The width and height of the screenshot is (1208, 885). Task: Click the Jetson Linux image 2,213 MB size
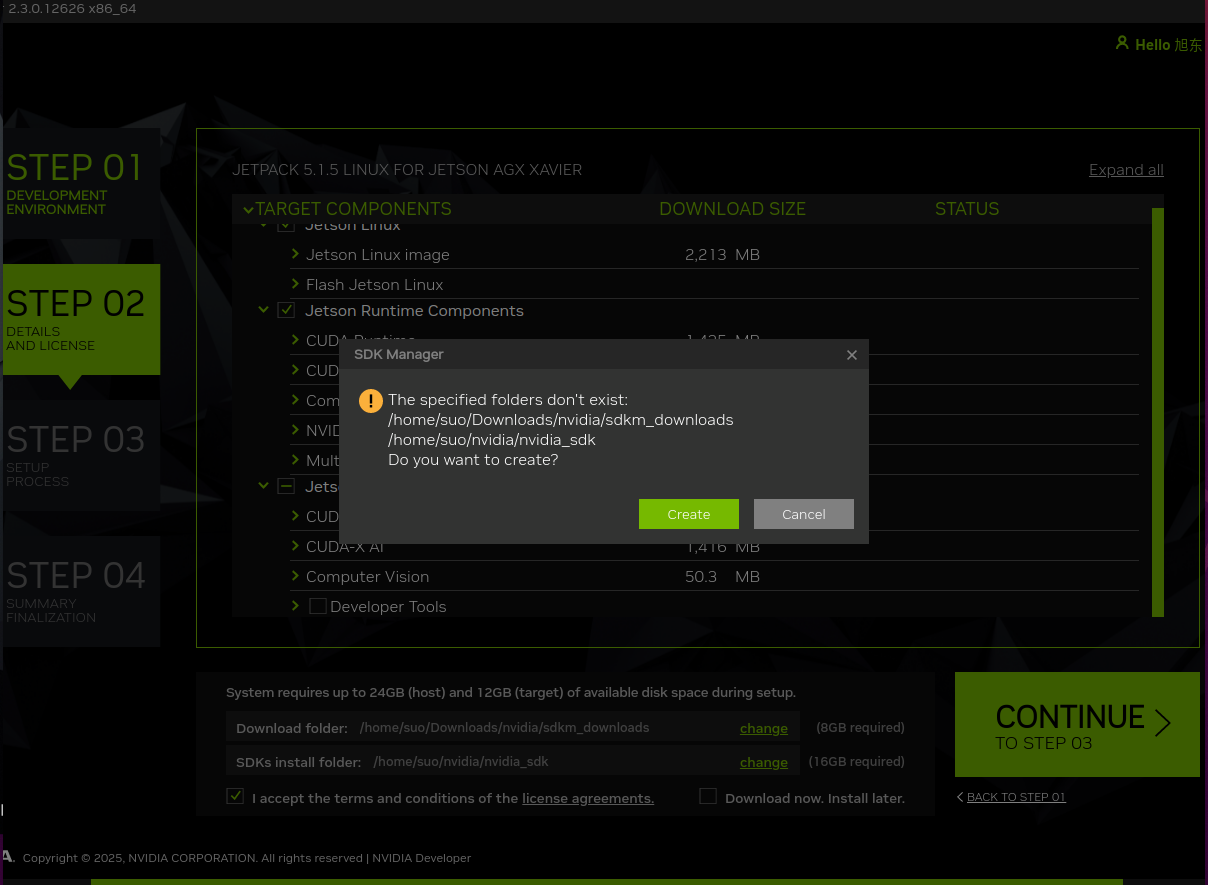coord(722,254)
